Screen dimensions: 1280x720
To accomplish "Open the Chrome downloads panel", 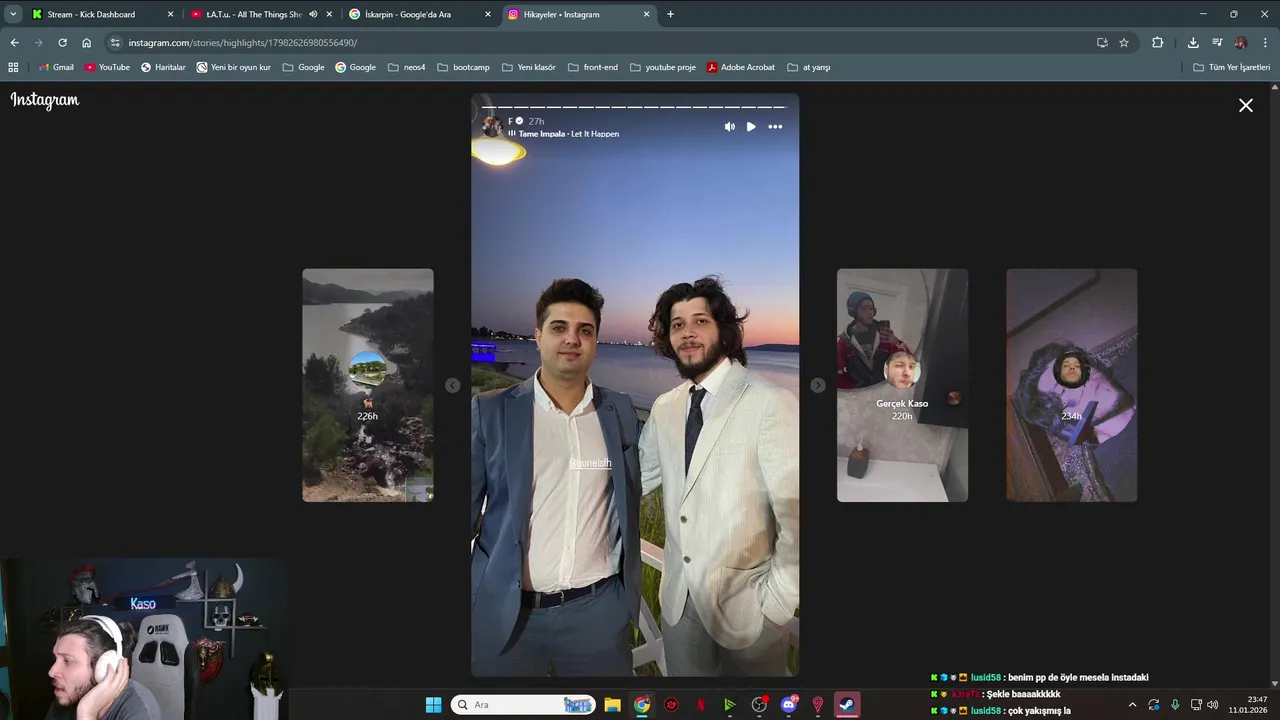I will click(1193, 43).
